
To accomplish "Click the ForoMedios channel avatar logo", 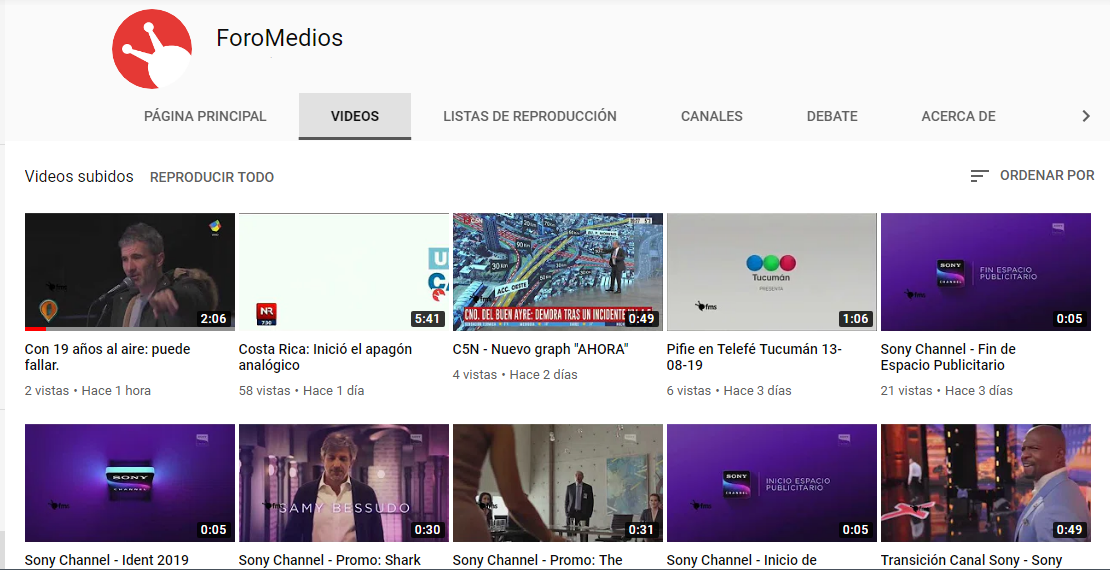I will pyautogui.click(x=151, y=49).
